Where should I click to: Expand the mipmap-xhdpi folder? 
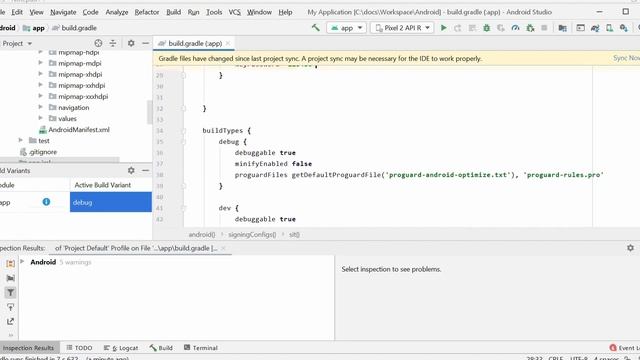click(x=40, y=74)
